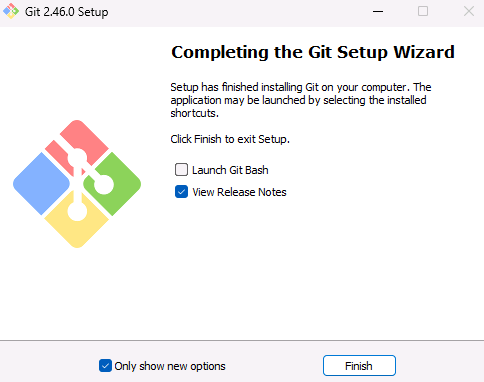The height and width of the screenshot is (382, 484).
Task: Click the 'Launch Git Bash' label text
Action: 230,170
